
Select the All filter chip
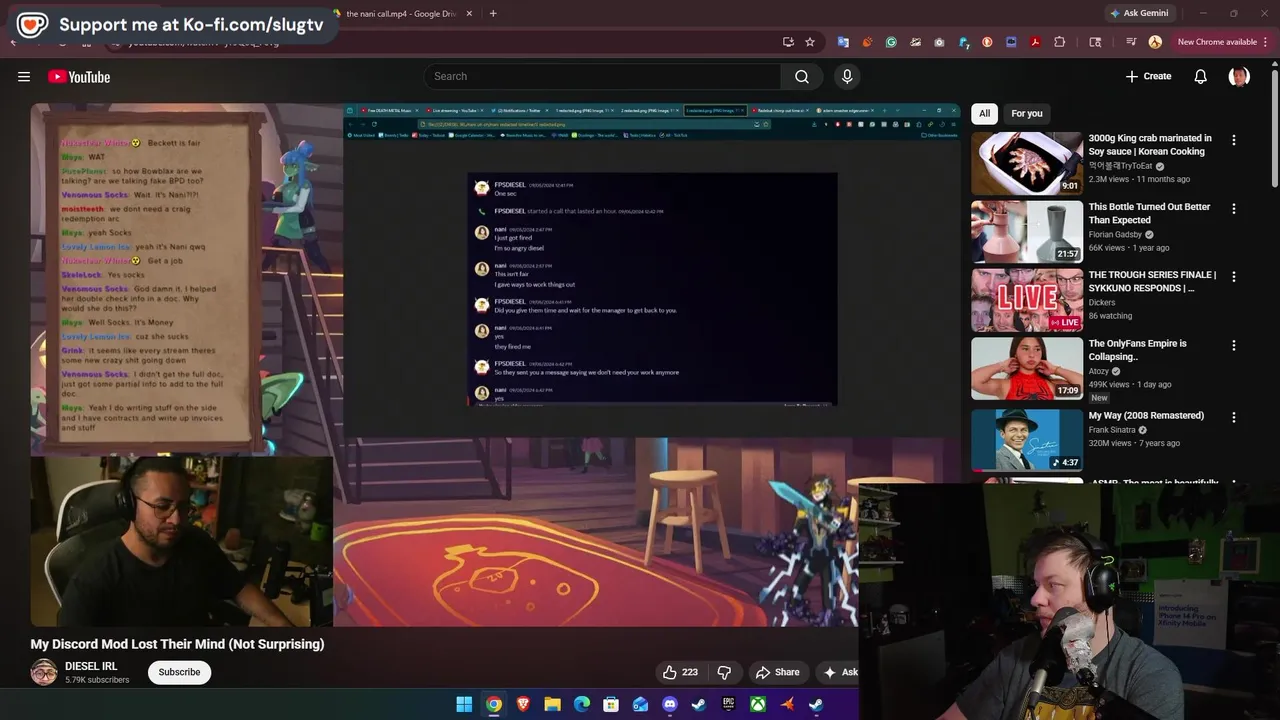[985, 113]
